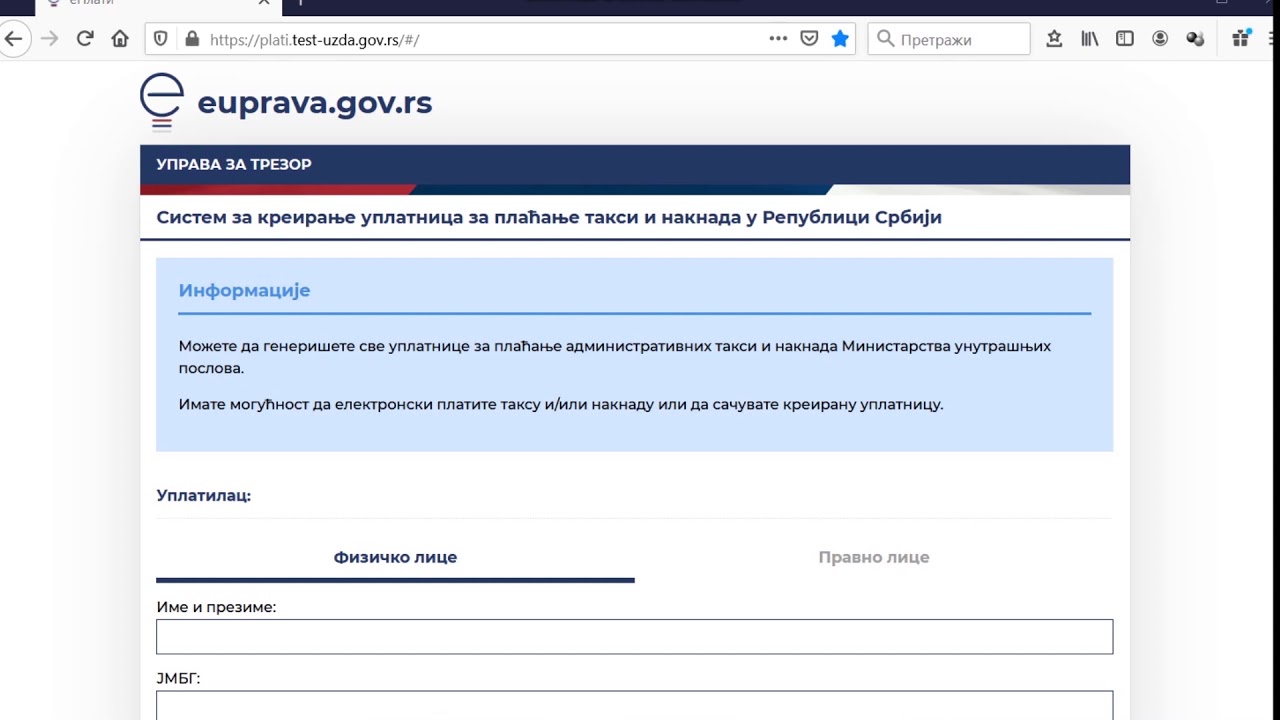Screen dimensions: 1280x720
Task: Close the current browser tab
Action: [x=264, y=3]
